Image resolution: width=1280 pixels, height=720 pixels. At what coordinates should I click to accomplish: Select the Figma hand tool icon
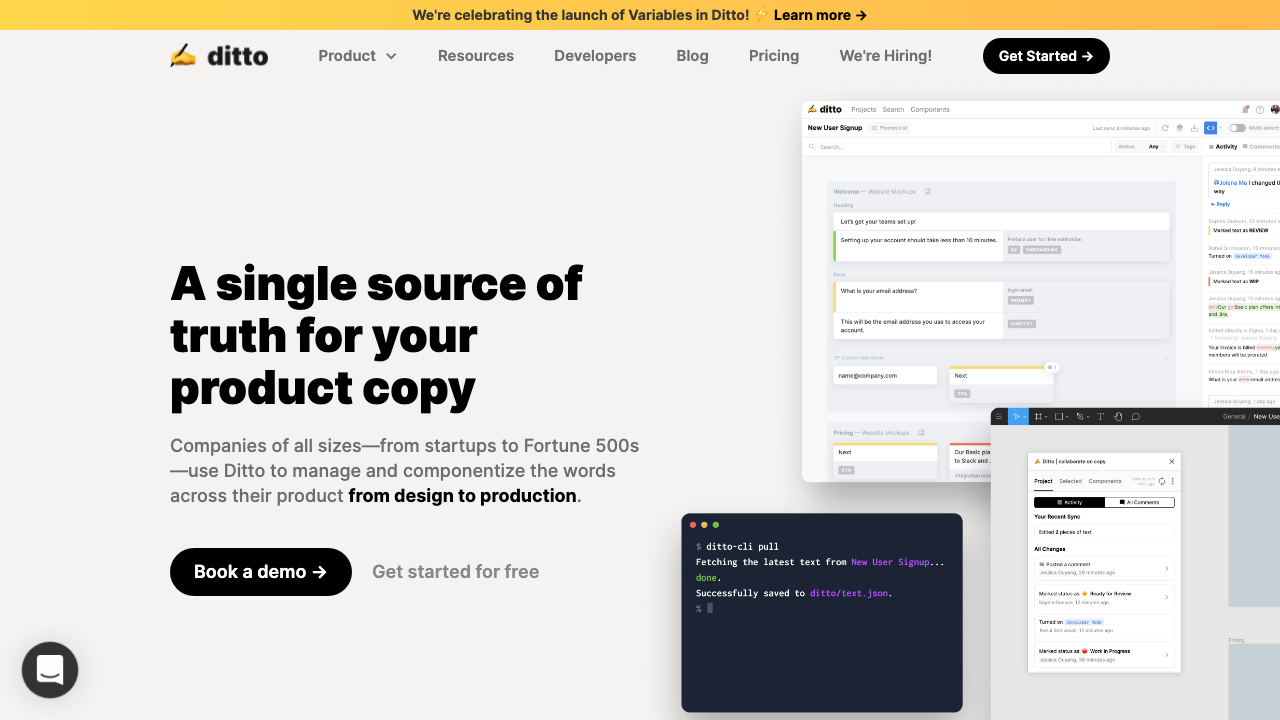[1118, 417]
